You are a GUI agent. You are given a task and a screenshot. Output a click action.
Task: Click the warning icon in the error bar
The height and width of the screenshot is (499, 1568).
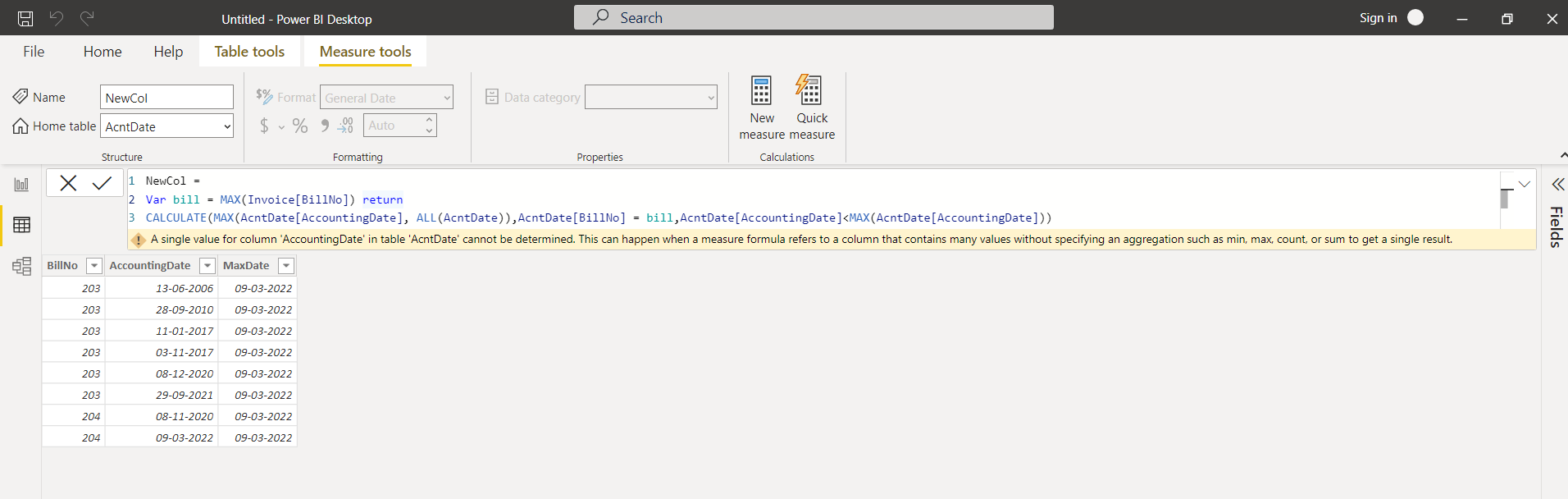138,240
